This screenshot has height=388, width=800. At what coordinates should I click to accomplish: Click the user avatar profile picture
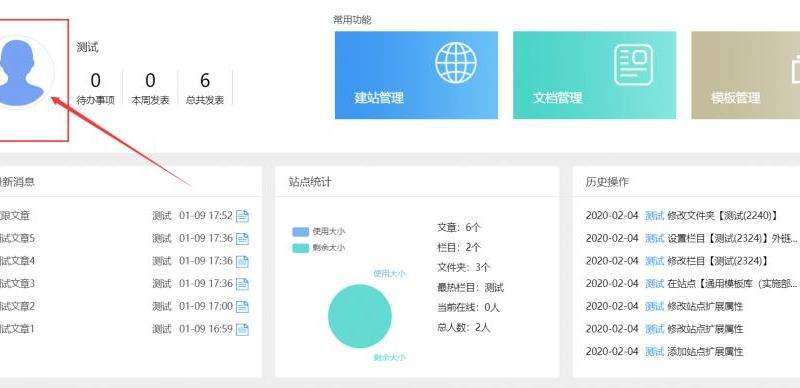(19, 72)
